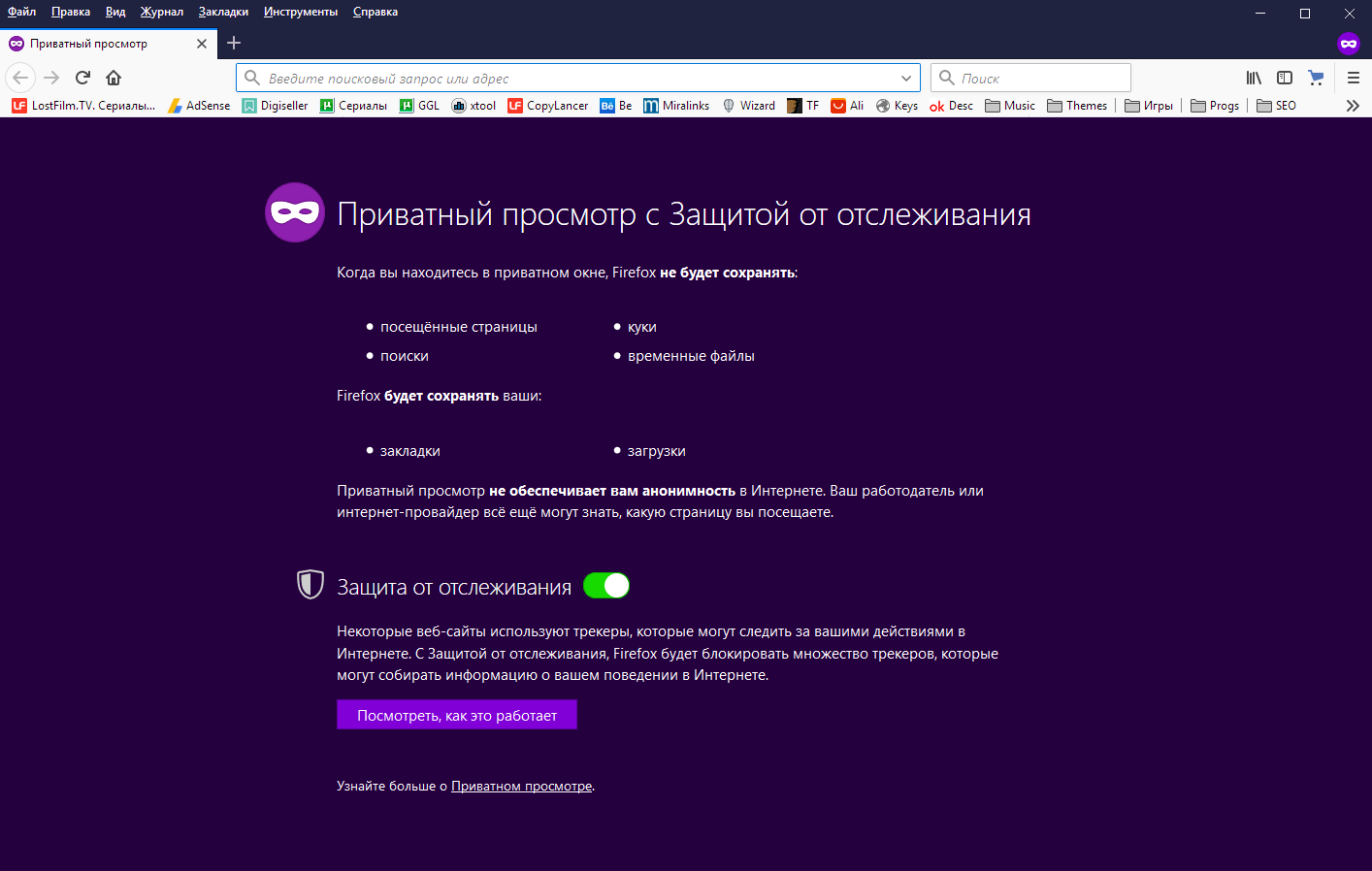Open the home page icon

pyautogui.click(x=114, y=78)
